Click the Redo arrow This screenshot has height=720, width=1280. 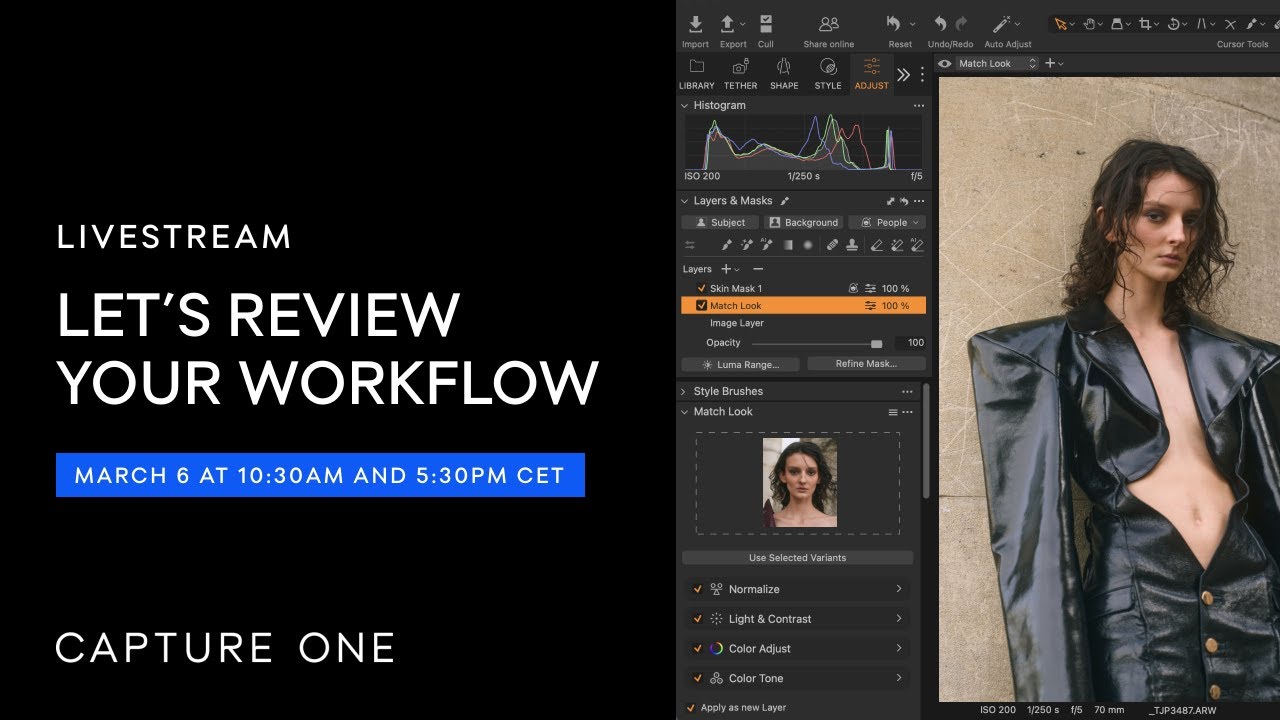pyautogui.click(x=962, y=24)
